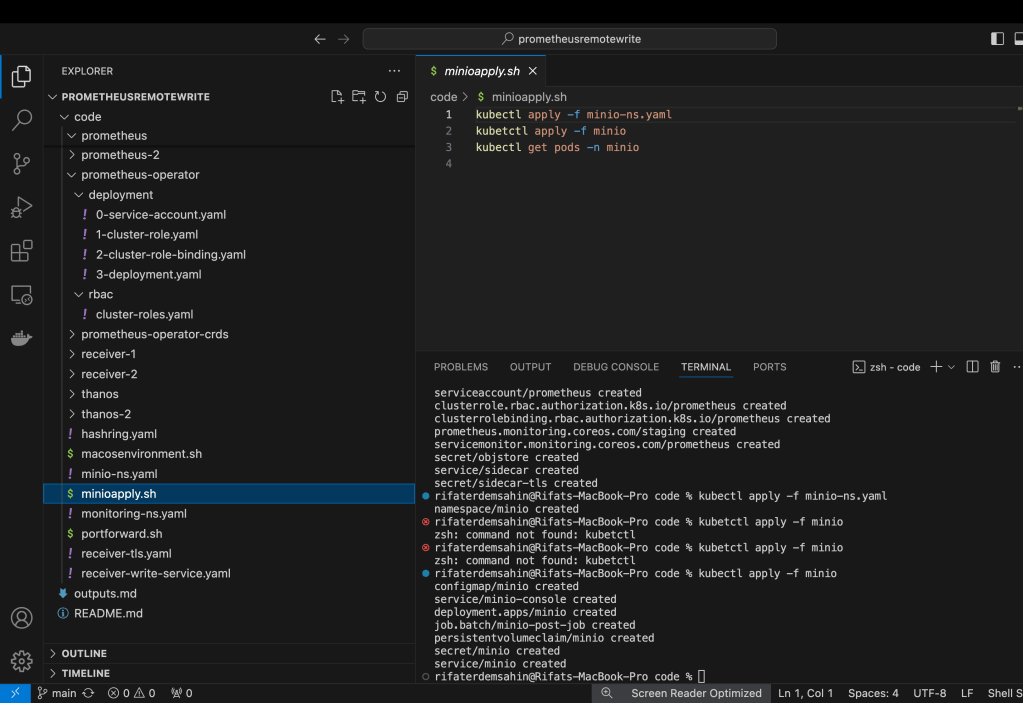Change line ending via LF status item

[967, 693]
